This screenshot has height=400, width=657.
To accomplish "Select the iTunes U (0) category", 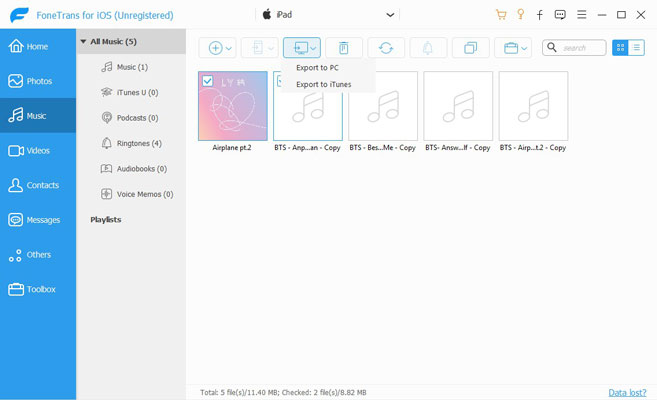I will [131, 93].
